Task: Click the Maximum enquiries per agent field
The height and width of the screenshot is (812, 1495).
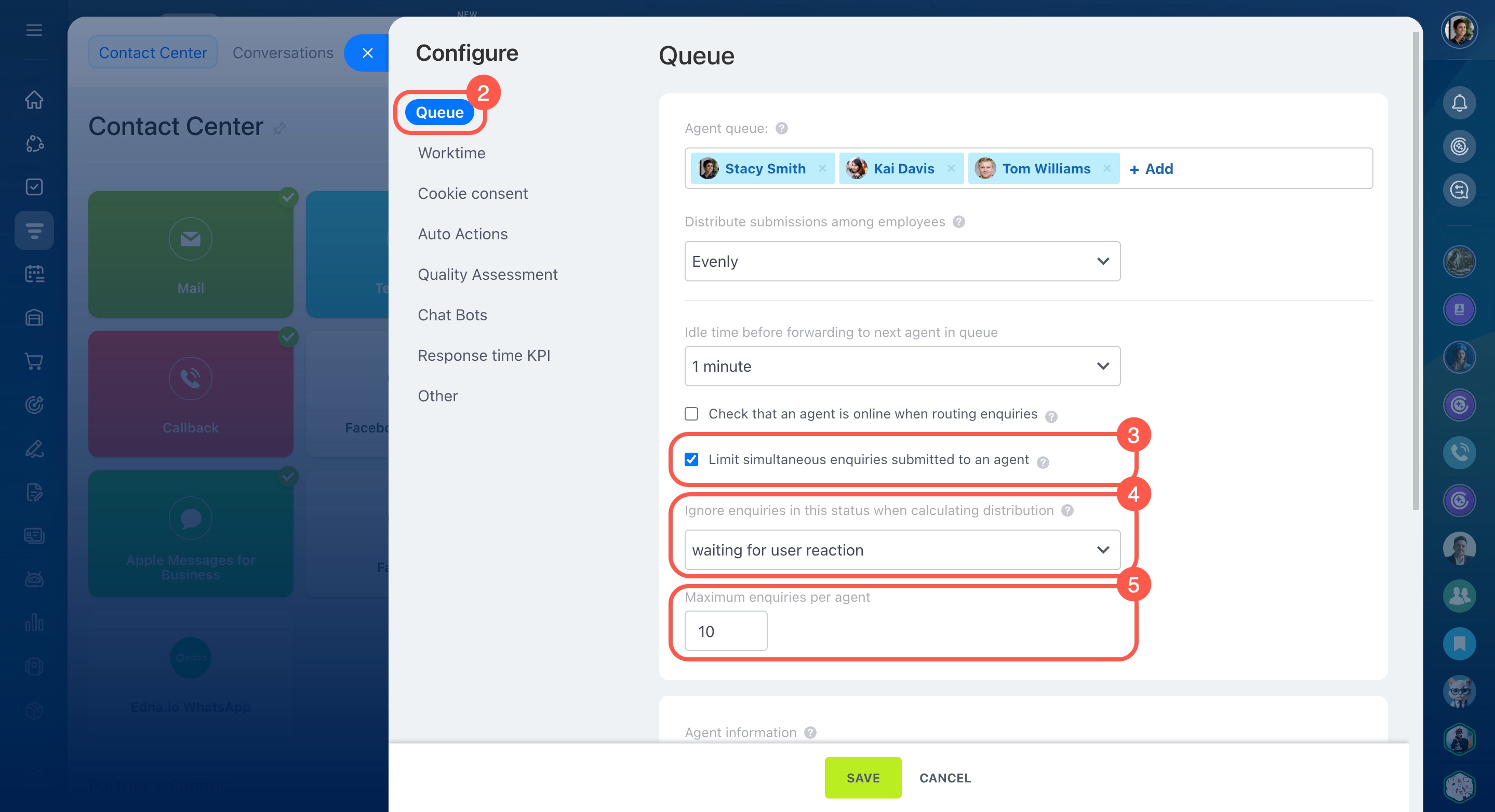Action: click(726, 631)
